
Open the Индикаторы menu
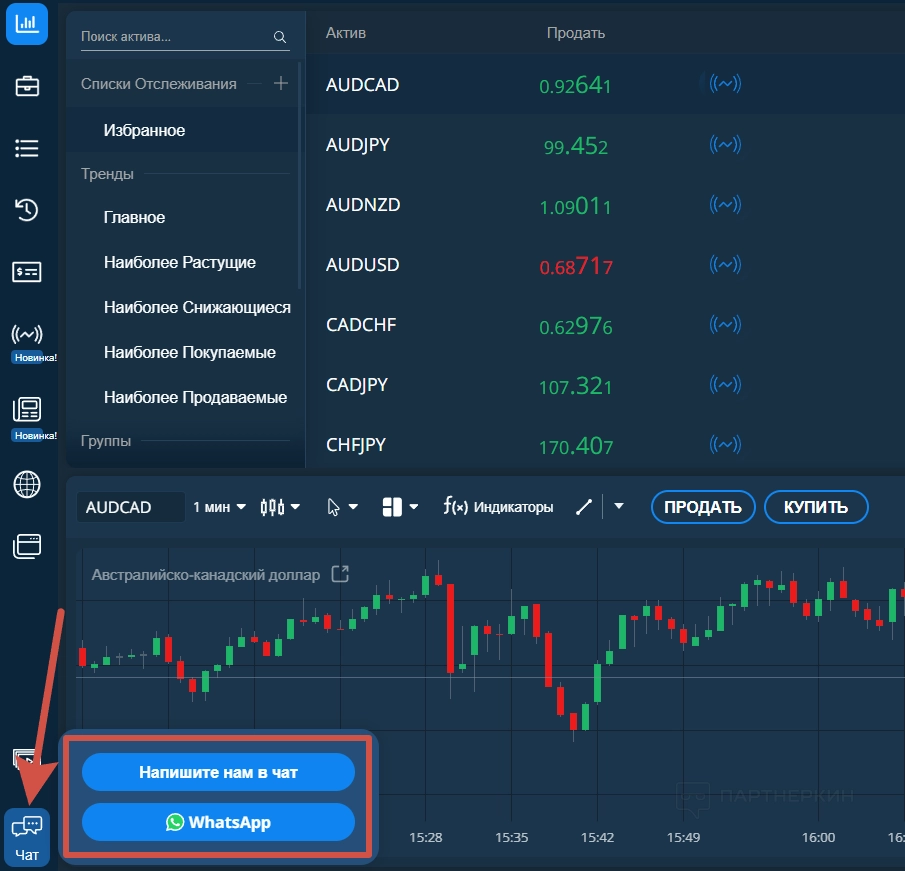click(x=498, y=507)
